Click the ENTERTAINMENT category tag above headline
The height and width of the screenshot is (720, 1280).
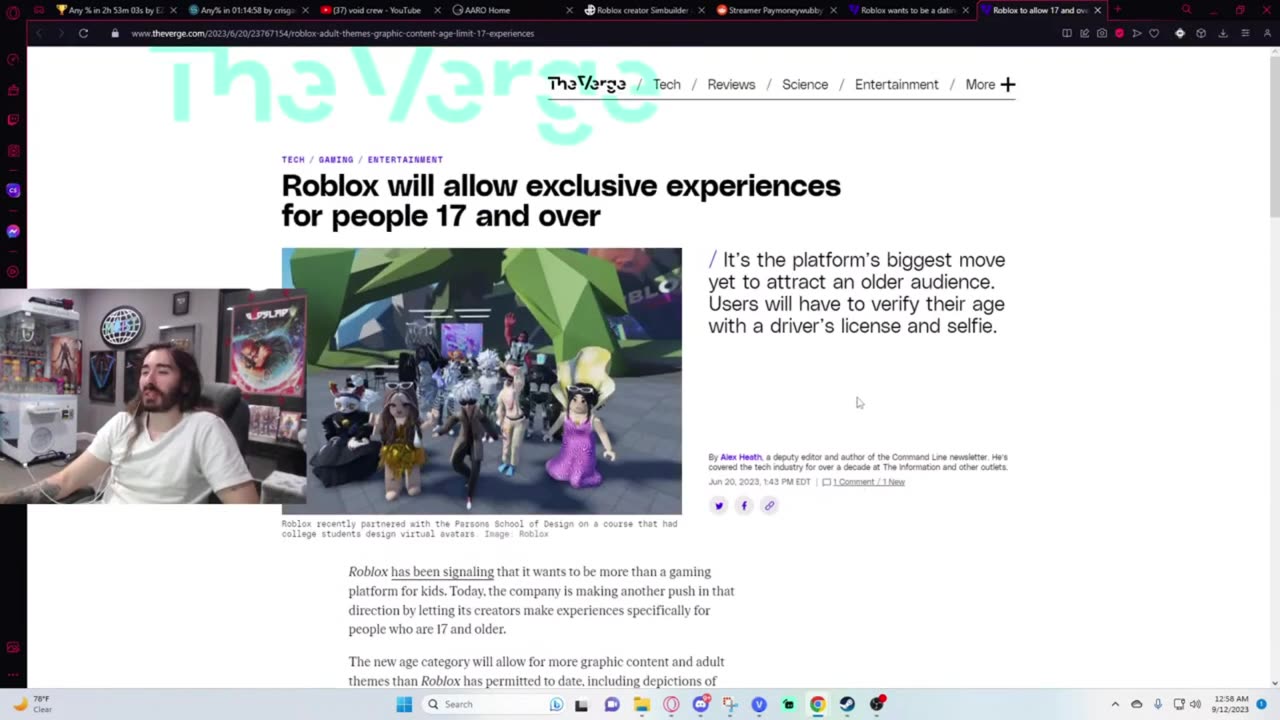click(405, 160)
